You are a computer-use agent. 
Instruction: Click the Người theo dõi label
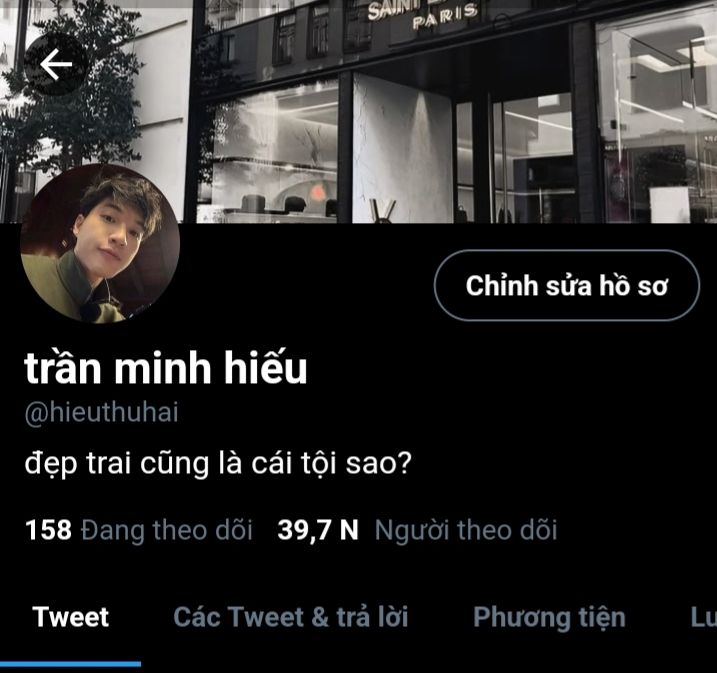[466, 530]
